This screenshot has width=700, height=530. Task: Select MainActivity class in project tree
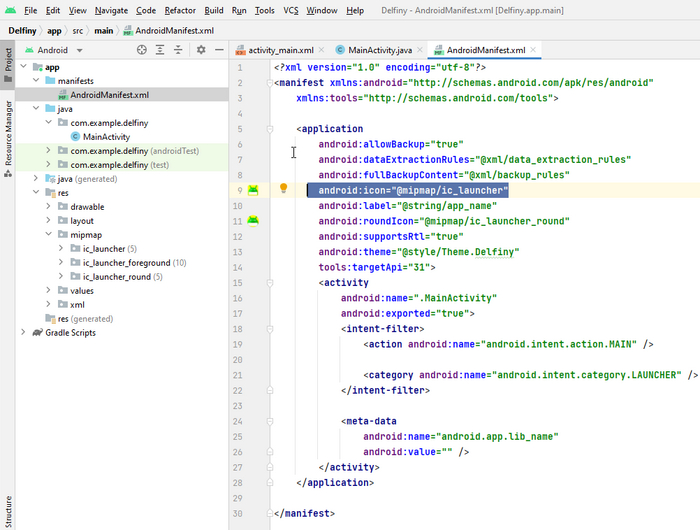point(106,136)
